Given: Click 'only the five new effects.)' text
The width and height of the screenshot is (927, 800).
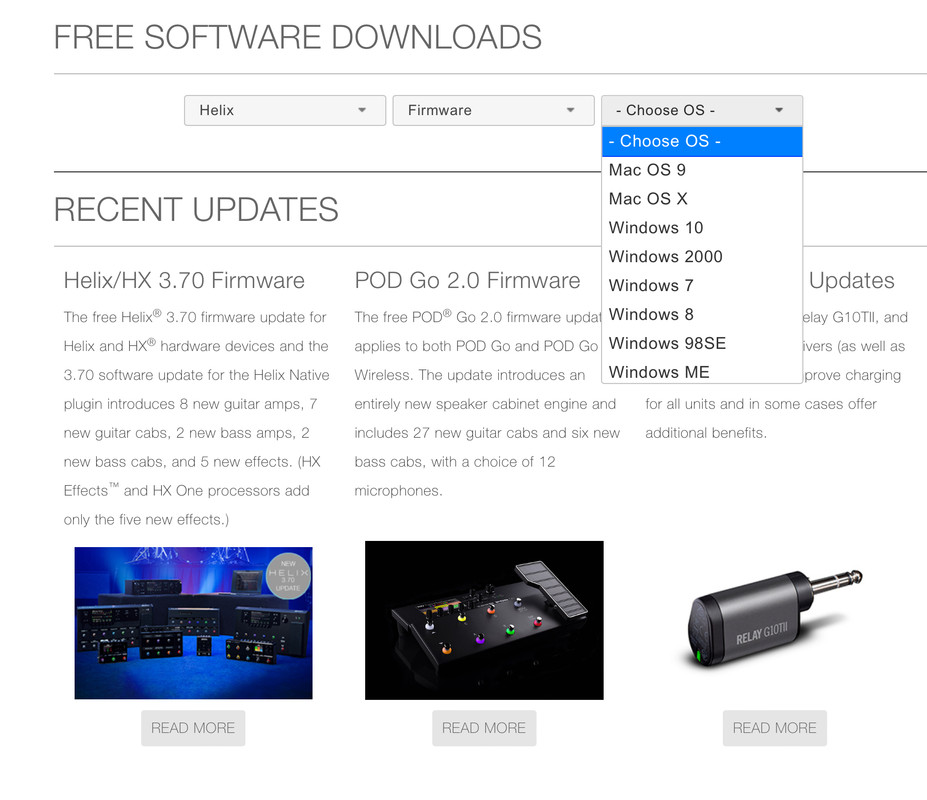Looking at the screenshot, I should (146, 520).
